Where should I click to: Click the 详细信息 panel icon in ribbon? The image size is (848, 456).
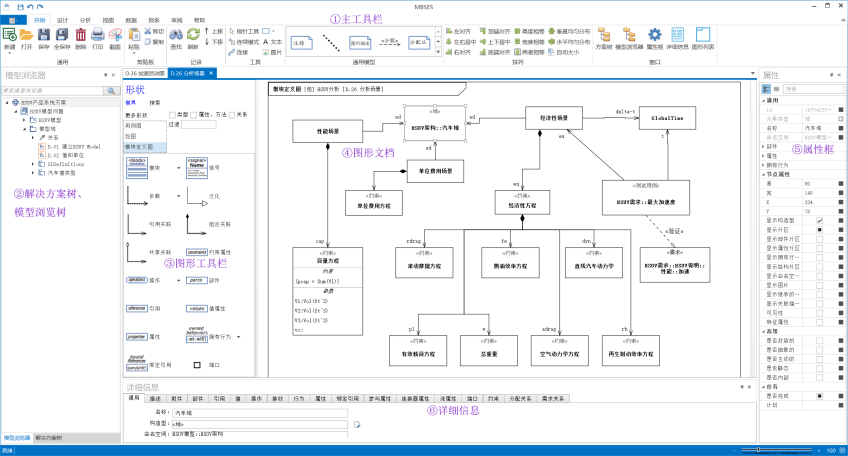(x=678, y=36)
